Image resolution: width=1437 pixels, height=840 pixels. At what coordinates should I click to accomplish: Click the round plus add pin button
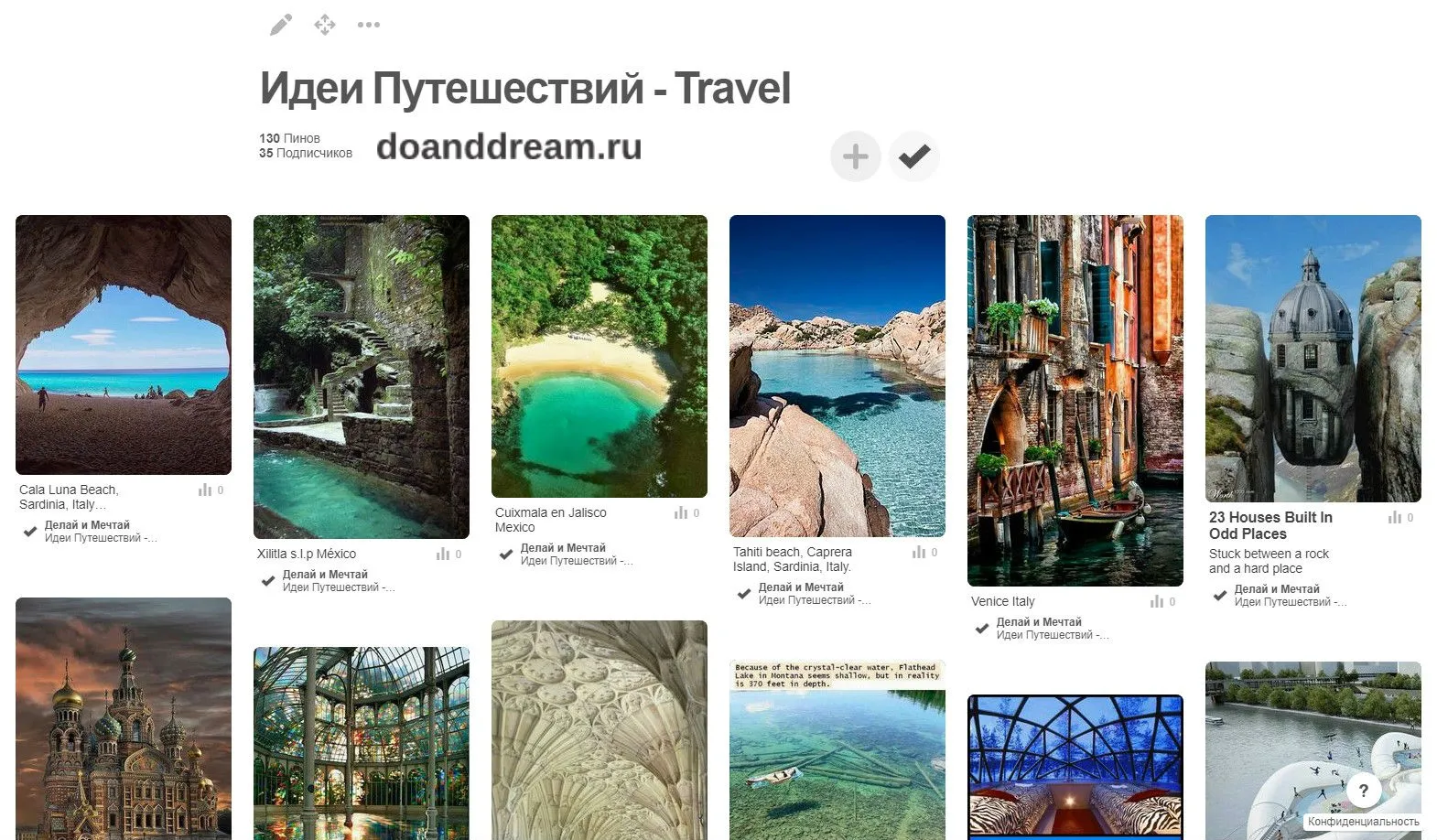(856, 156)
